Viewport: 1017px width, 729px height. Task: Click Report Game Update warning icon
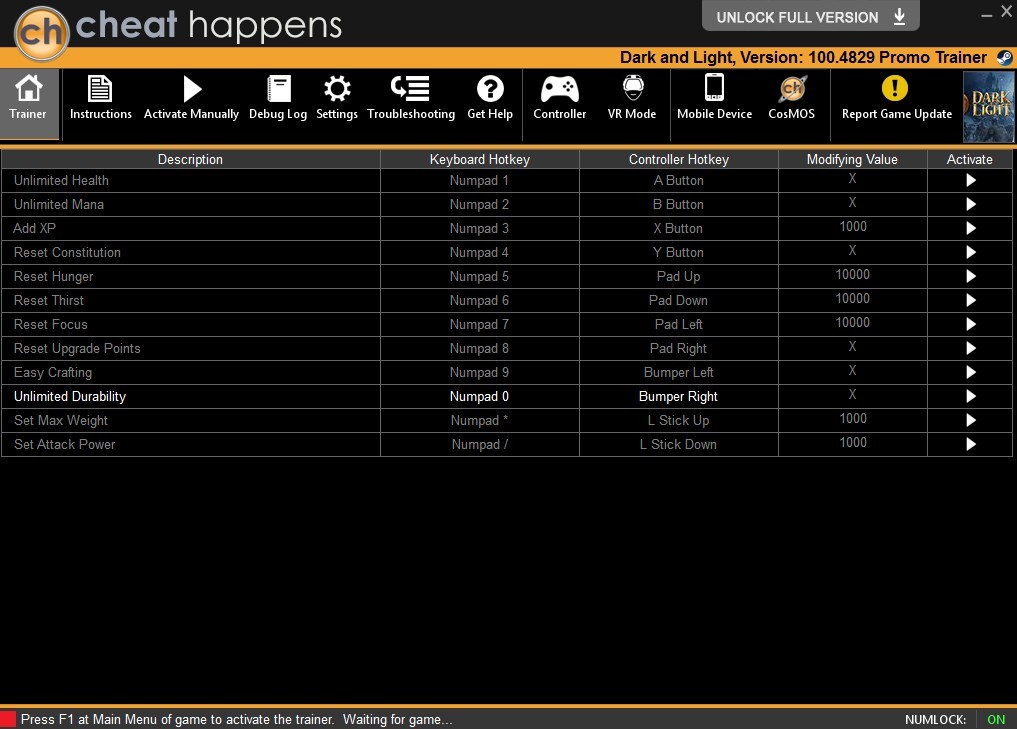tap(895, 88)
